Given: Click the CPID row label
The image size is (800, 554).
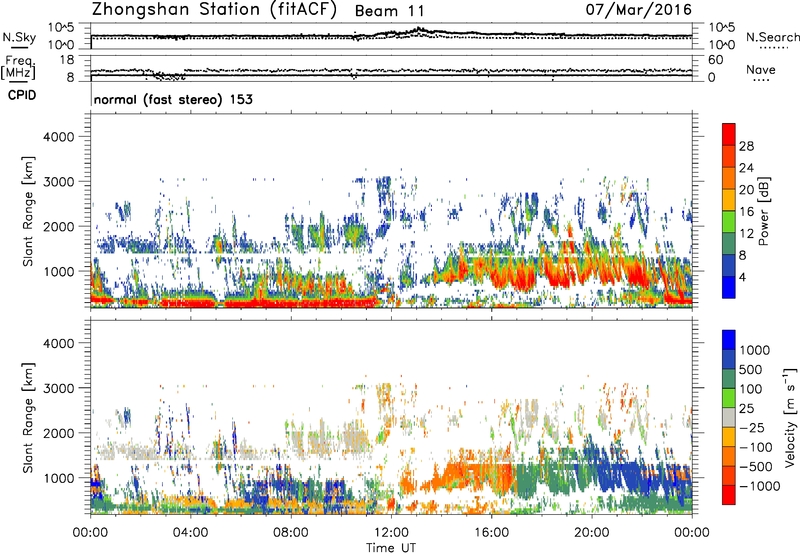Looking at the screenshot, I should pos(22,95).
